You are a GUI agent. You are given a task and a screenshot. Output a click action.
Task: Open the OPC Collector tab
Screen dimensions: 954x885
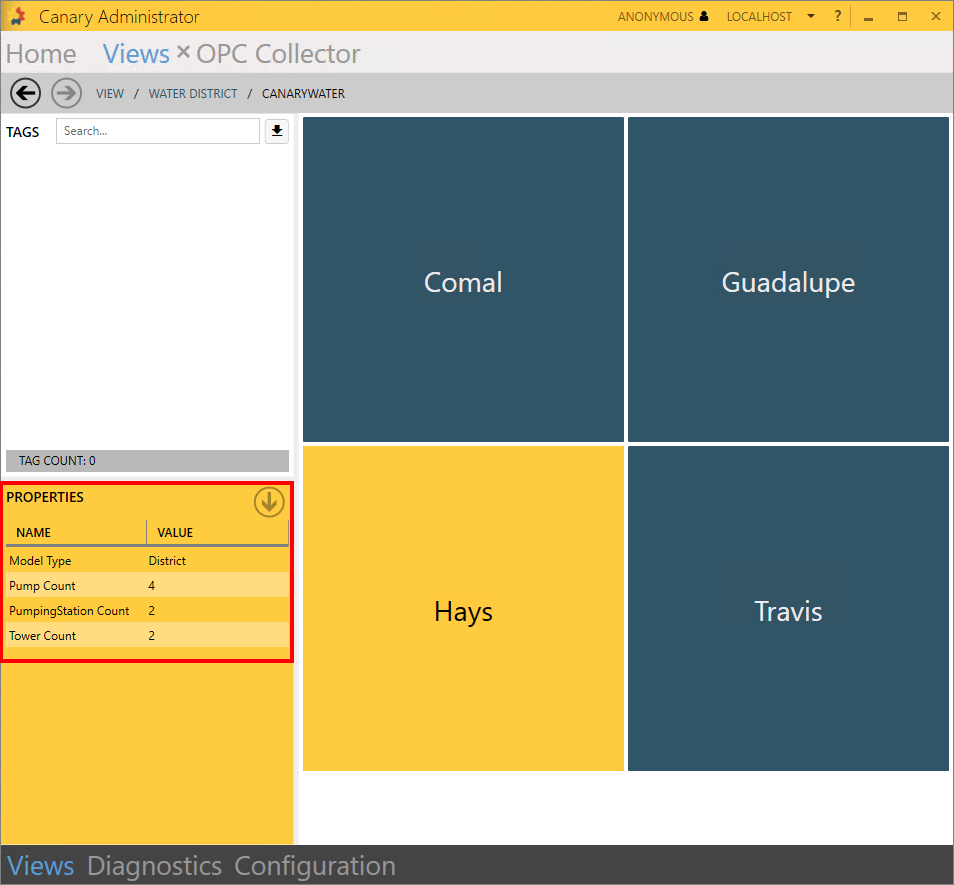point(278,54)
